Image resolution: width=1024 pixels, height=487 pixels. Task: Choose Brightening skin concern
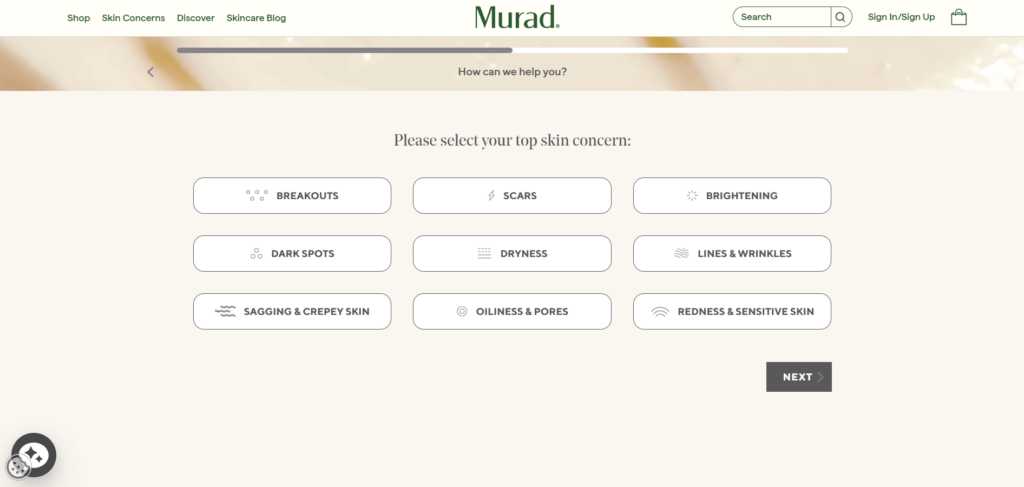pos(732,195)
